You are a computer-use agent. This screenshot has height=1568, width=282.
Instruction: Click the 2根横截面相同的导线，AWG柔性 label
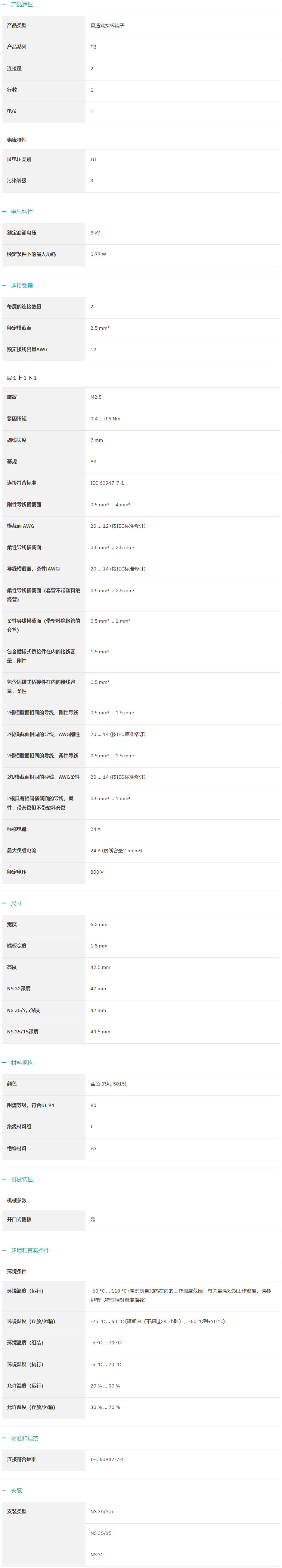tap(43, 777)
